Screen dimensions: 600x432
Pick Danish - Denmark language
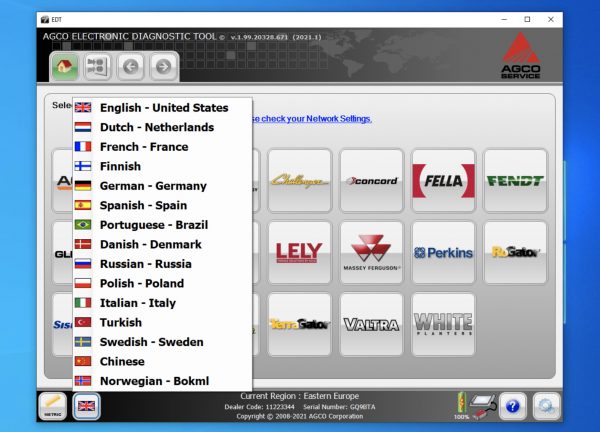pyautogui.click(x=162, y=244)
